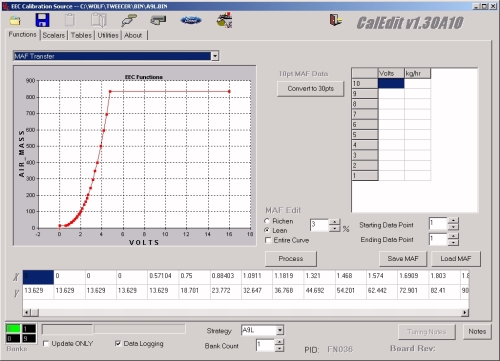Select bank 1 indicator box
This screenshot has width=500, height=361.
[29, 329]
